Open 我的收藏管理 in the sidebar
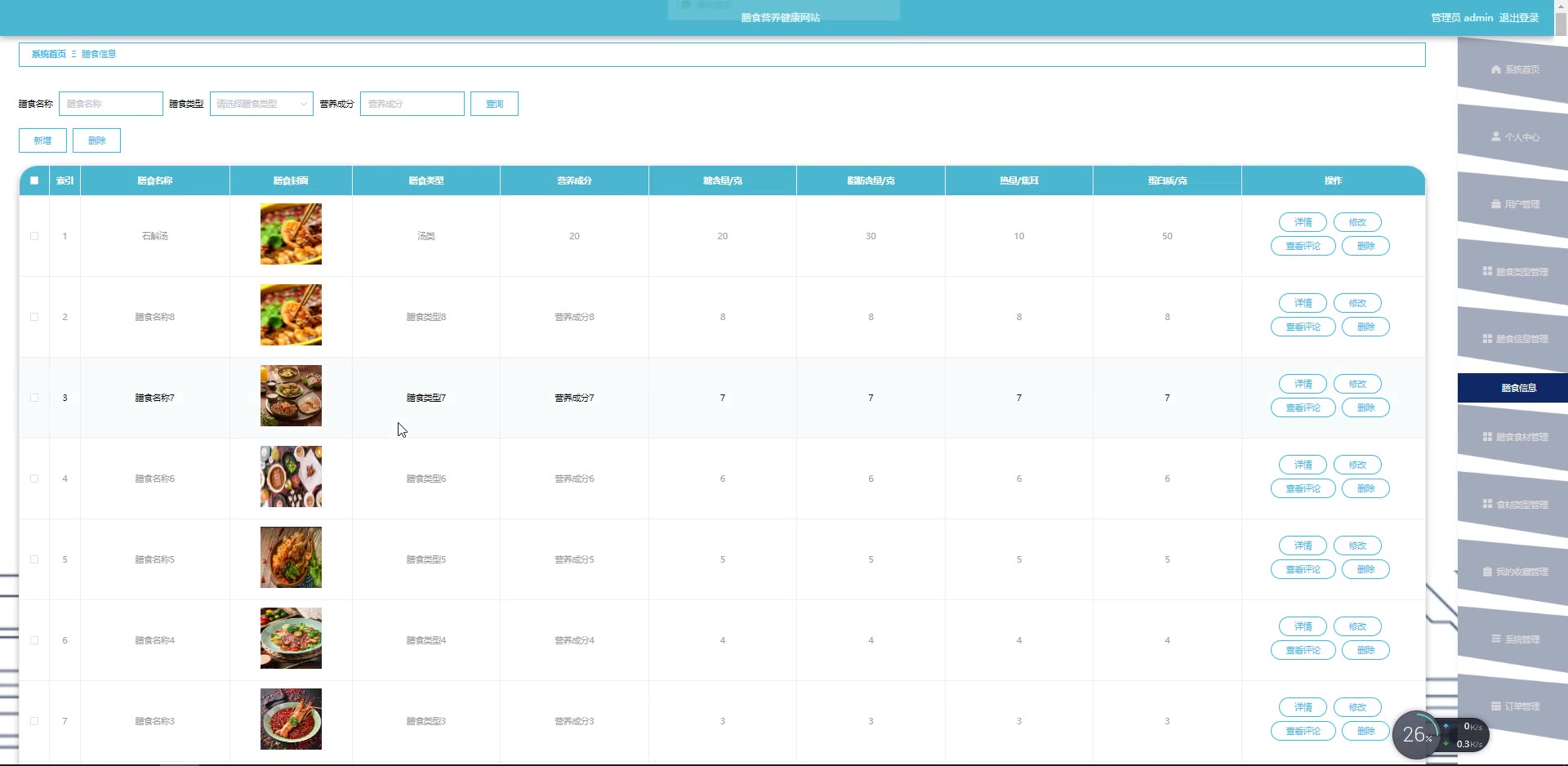The height and width of the screenshot is (766, 1568). [x=1515, y=572]
